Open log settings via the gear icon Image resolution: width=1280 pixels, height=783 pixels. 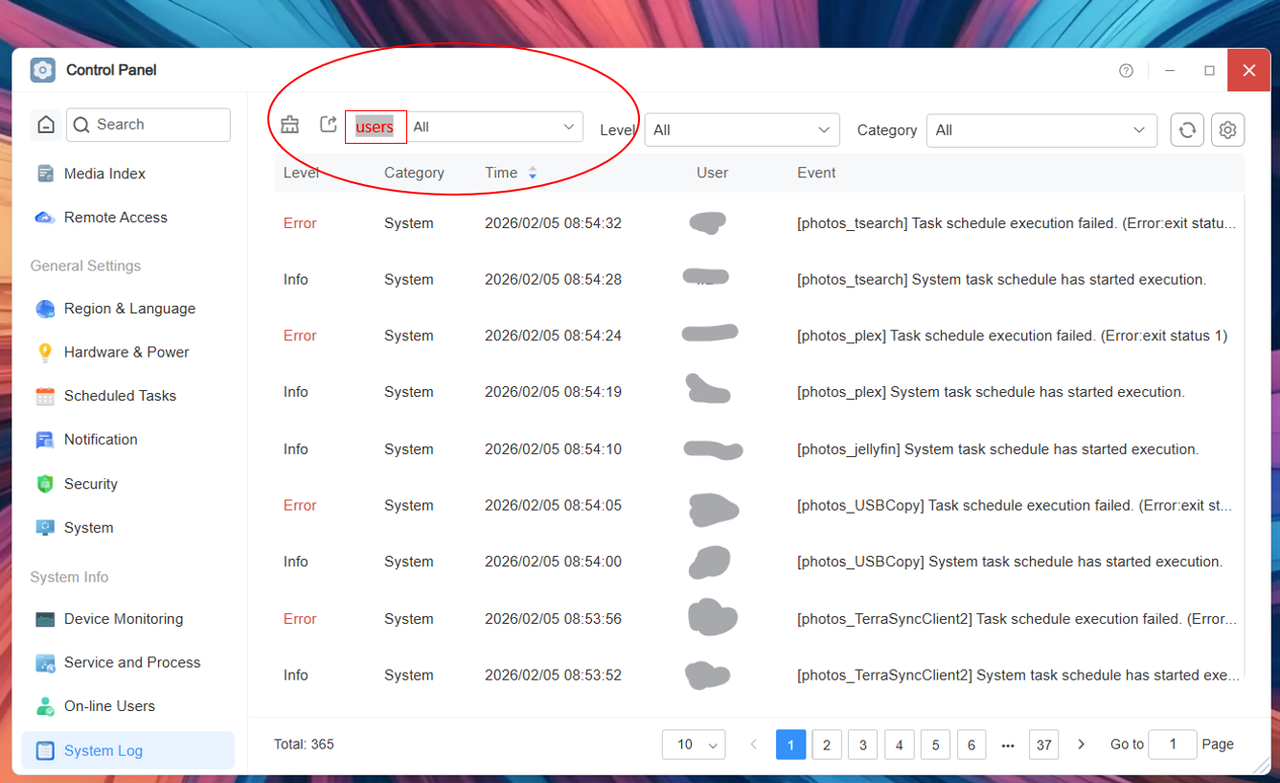[x=1228, y=130]
